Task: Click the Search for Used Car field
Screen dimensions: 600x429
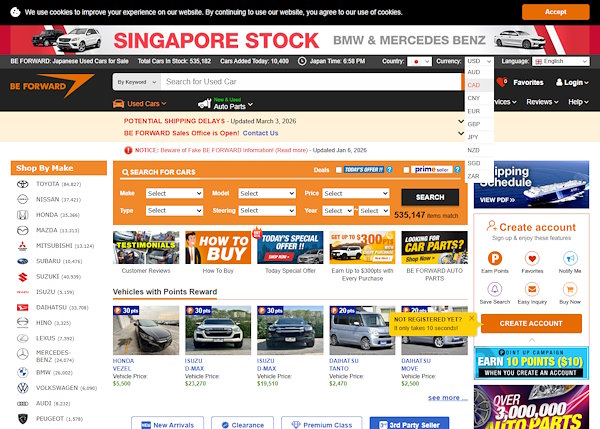Action: pos(311,82)
